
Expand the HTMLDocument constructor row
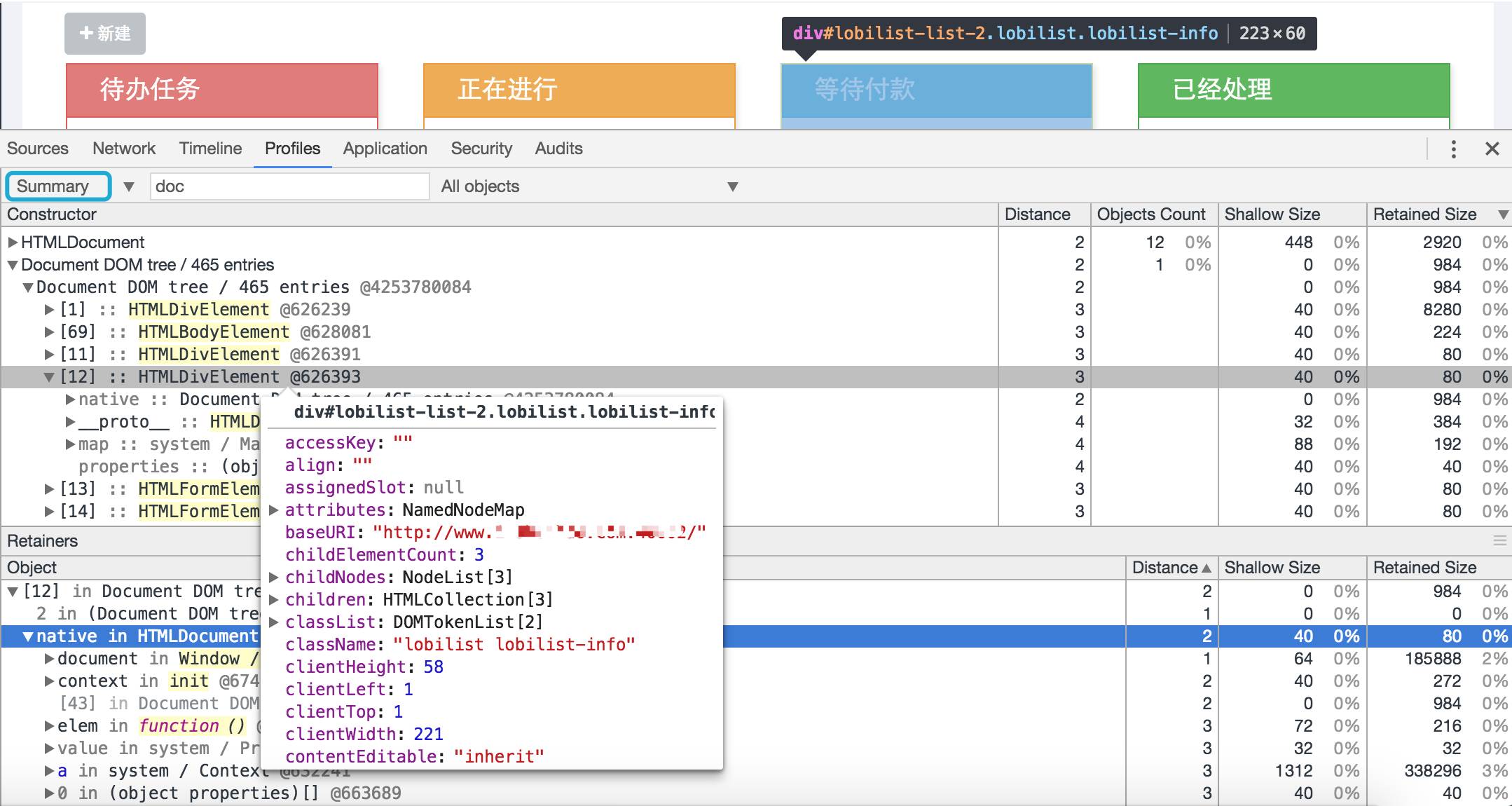(x=13, y=243)
